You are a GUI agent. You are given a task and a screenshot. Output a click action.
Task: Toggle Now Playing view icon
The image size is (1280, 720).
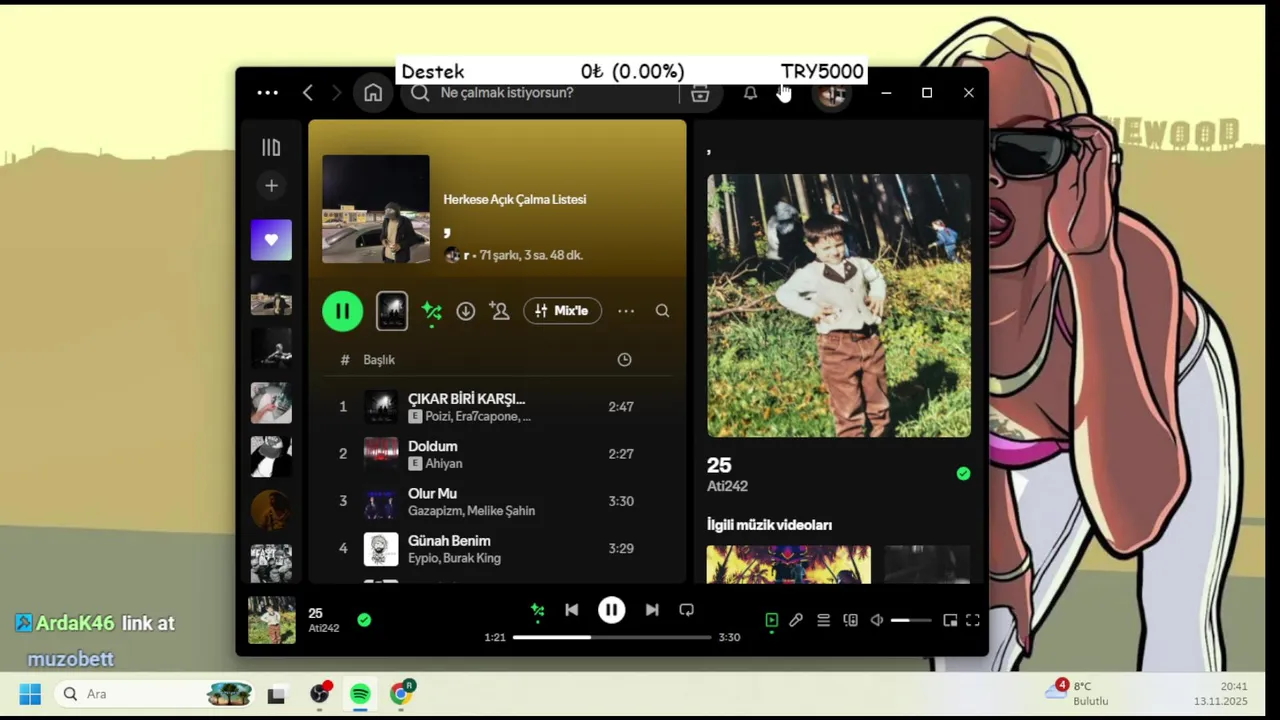click(772, 621)
